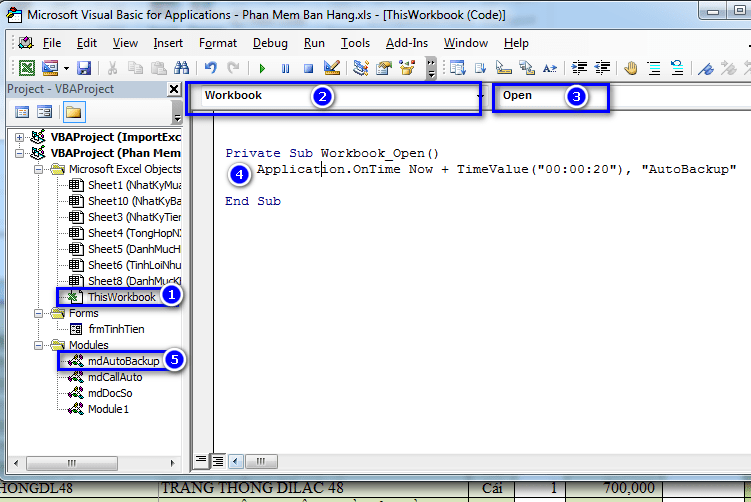Click the Comment Block icon
751x502 pixels.
pos(654,68)
